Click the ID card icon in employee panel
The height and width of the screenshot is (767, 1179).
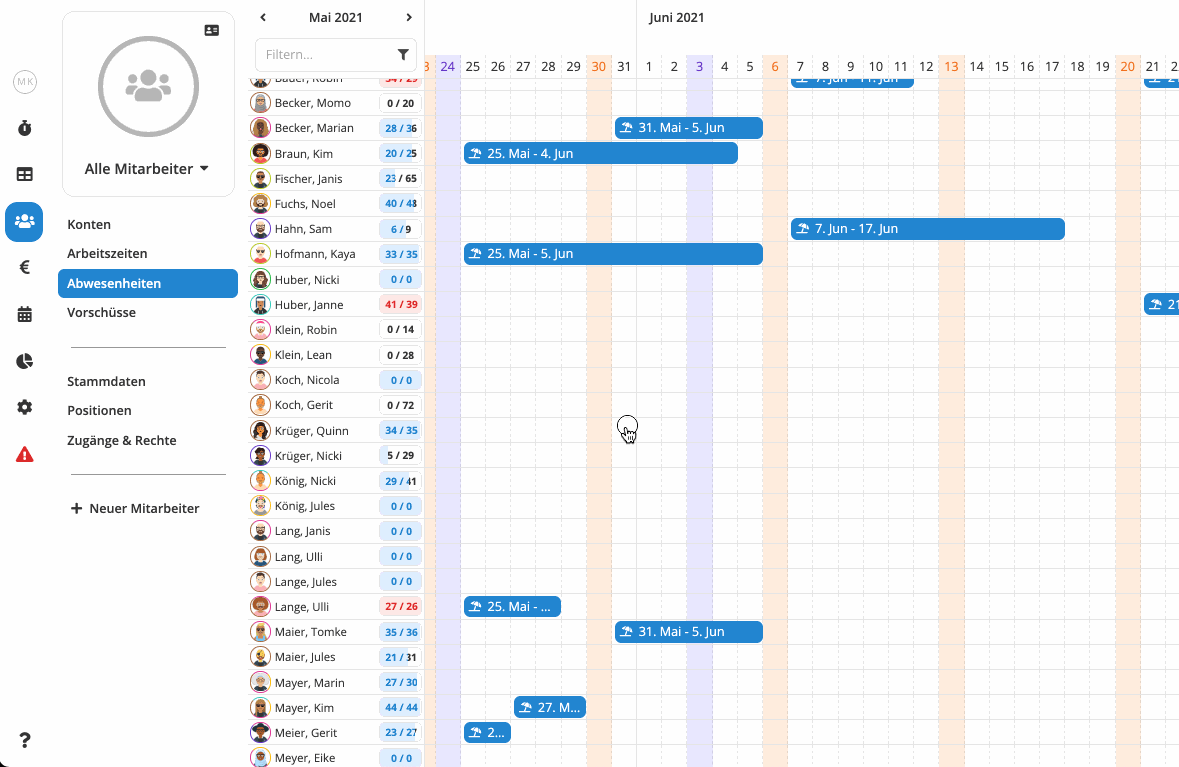[x=211, y=31]
